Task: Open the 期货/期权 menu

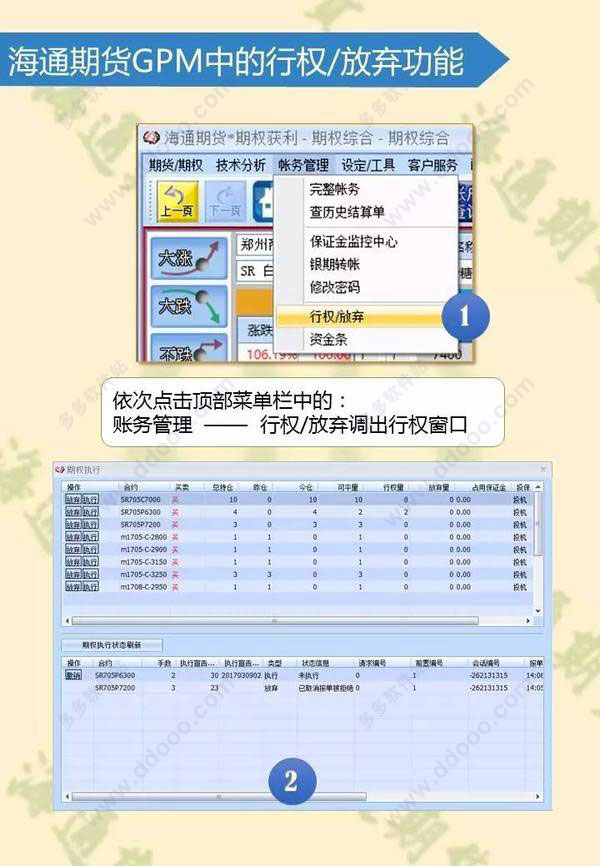Action: click(176, 165)
